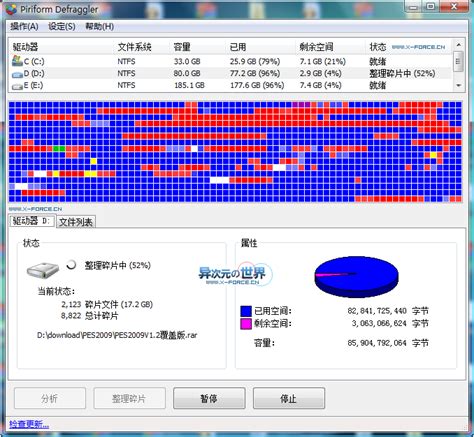
Task: Click the NTFS cell in C drive row
Action: tap(126, 61)
